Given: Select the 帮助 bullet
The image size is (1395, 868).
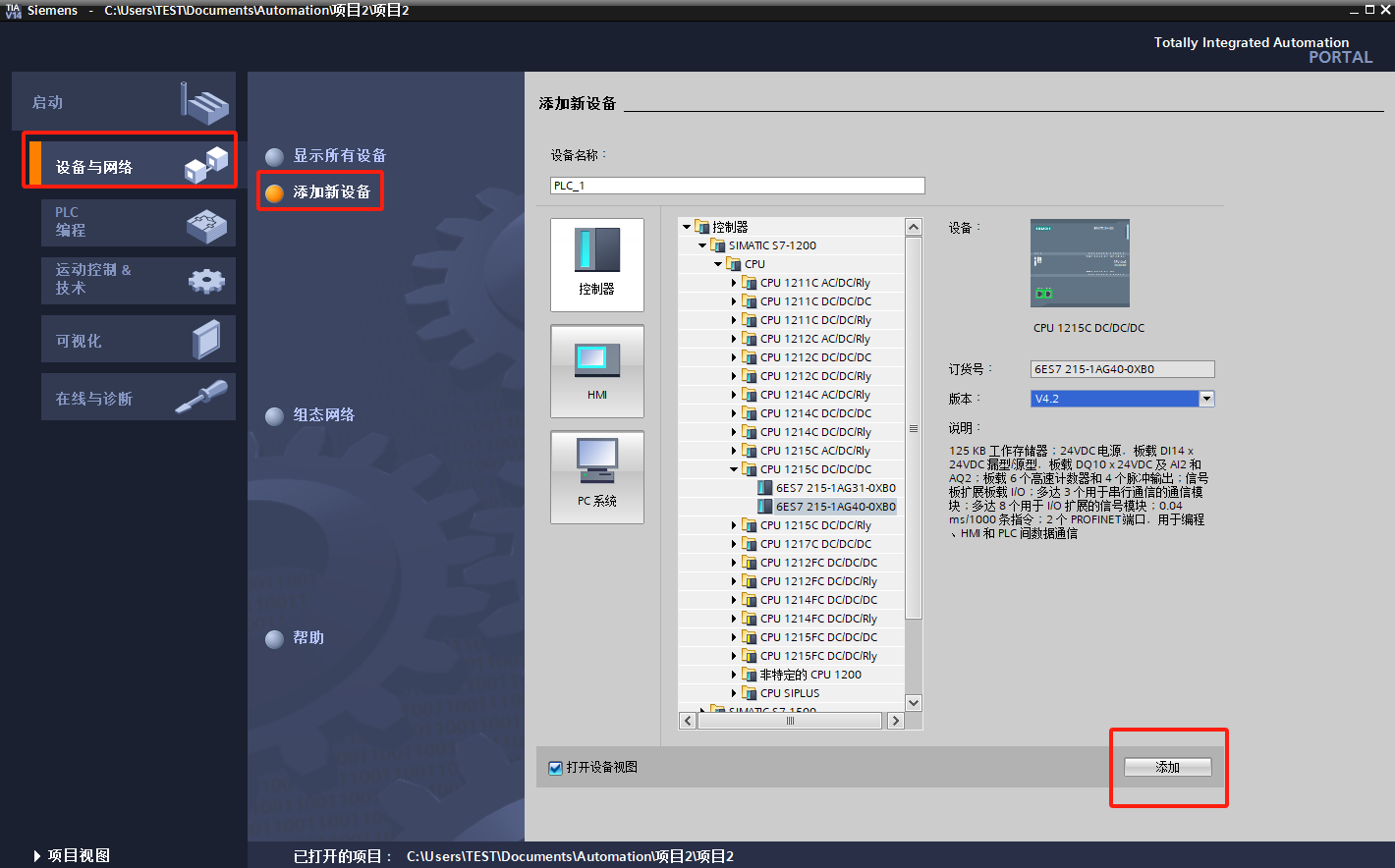Looking at the screenshot, I should [275, 639].
